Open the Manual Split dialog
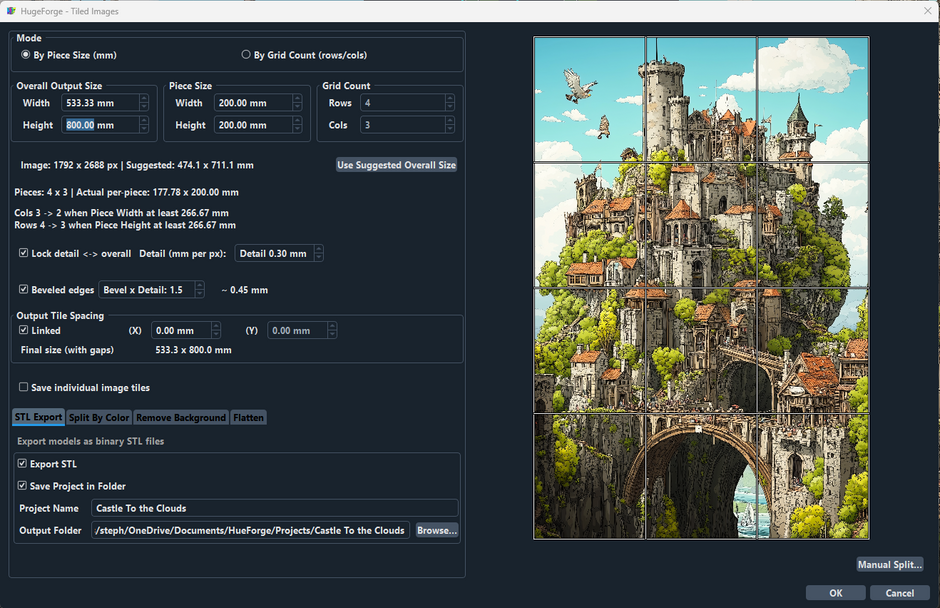The width and height of the screenshot is (940, 608). (x=889, y=564)
